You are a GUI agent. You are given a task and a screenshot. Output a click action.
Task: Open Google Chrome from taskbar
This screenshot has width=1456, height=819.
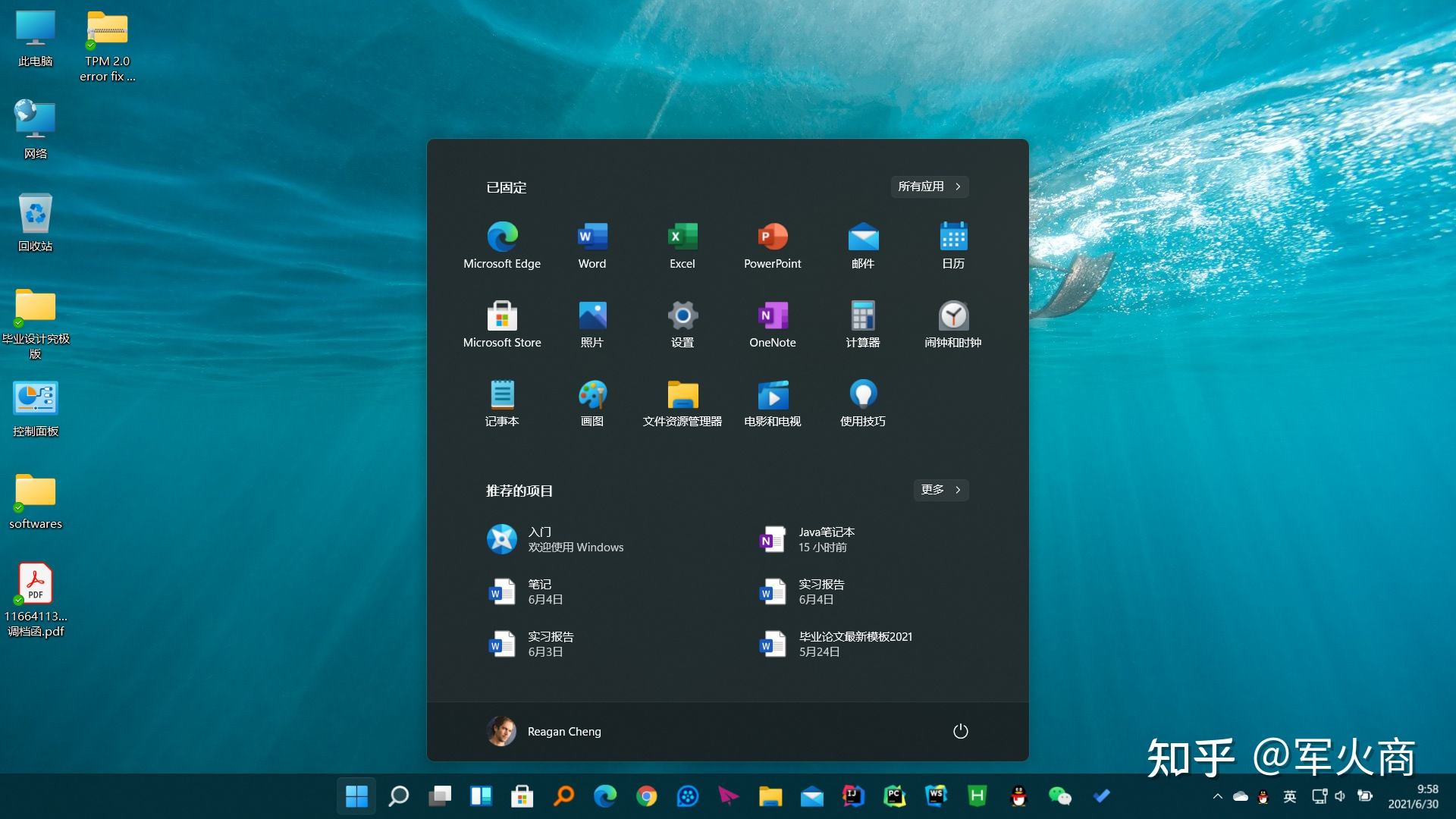click(x=646, y=796)
